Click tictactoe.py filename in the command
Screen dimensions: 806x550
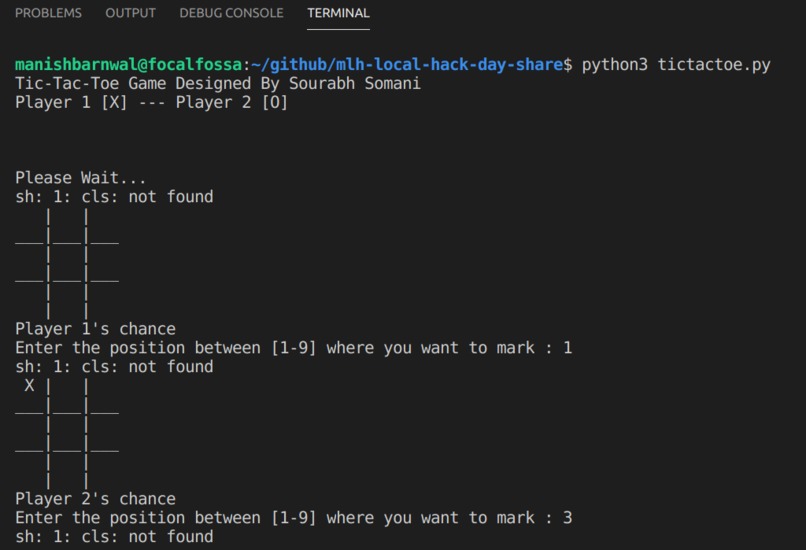714,65
